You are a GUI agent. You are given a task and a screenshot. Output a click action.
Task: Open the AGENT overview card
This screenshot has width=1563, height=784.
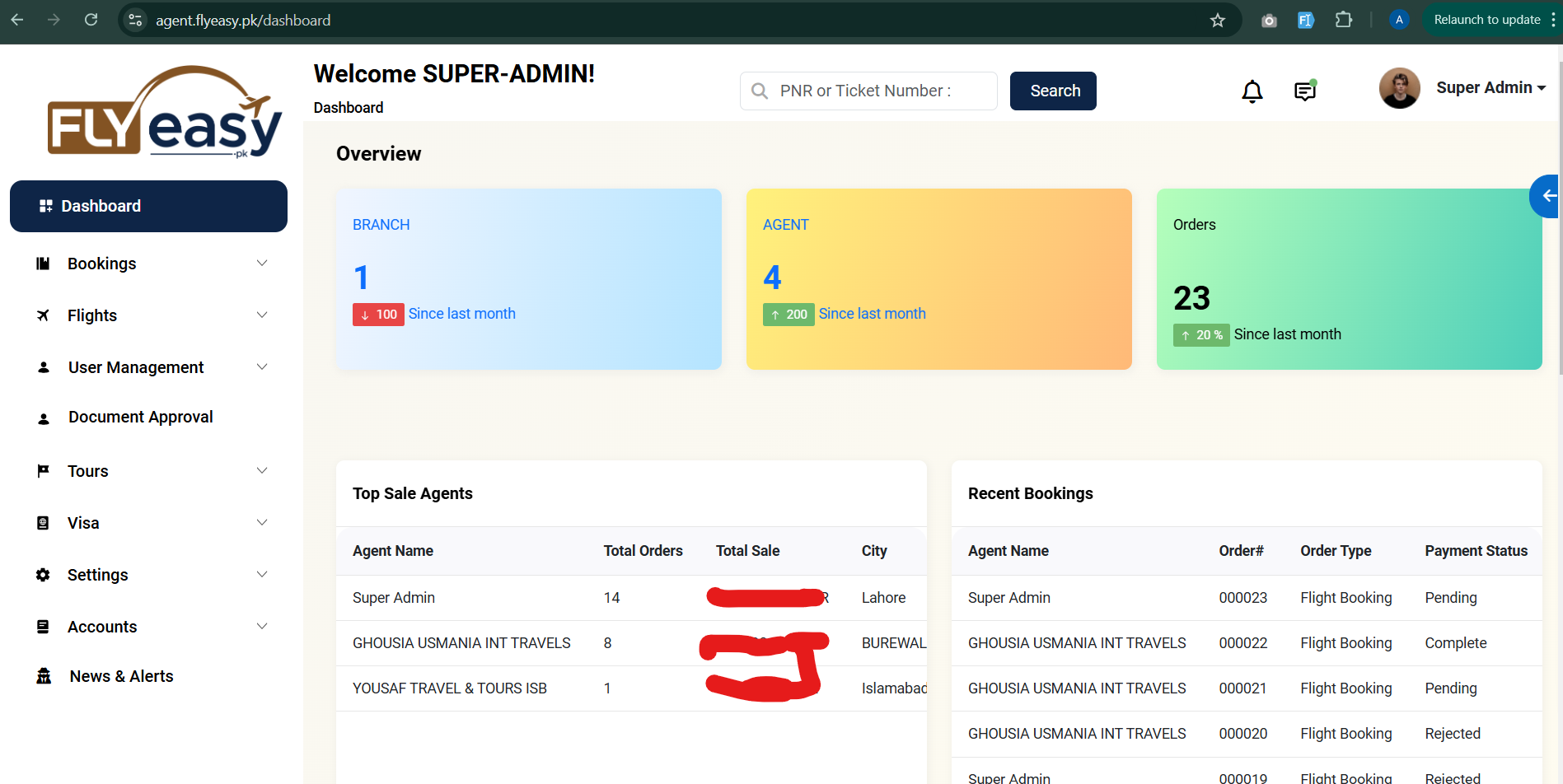coord(939,279)
